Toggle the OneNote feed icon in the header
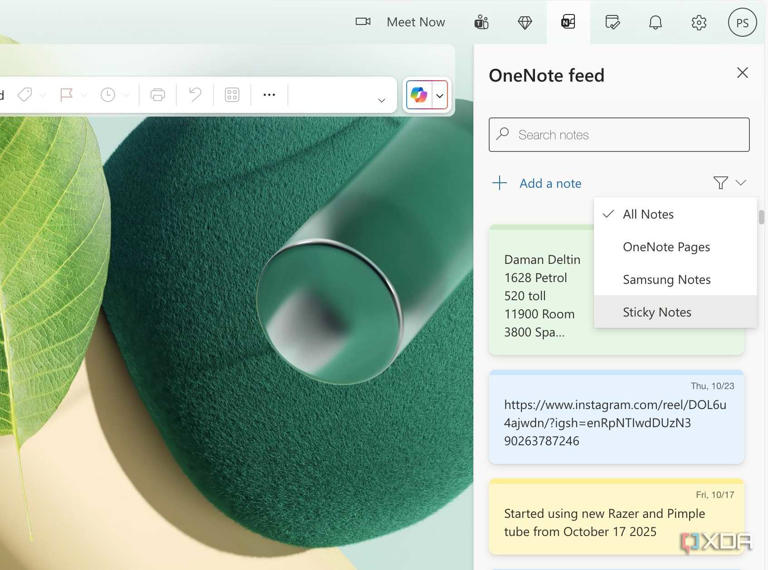 (x=568, y=22)
